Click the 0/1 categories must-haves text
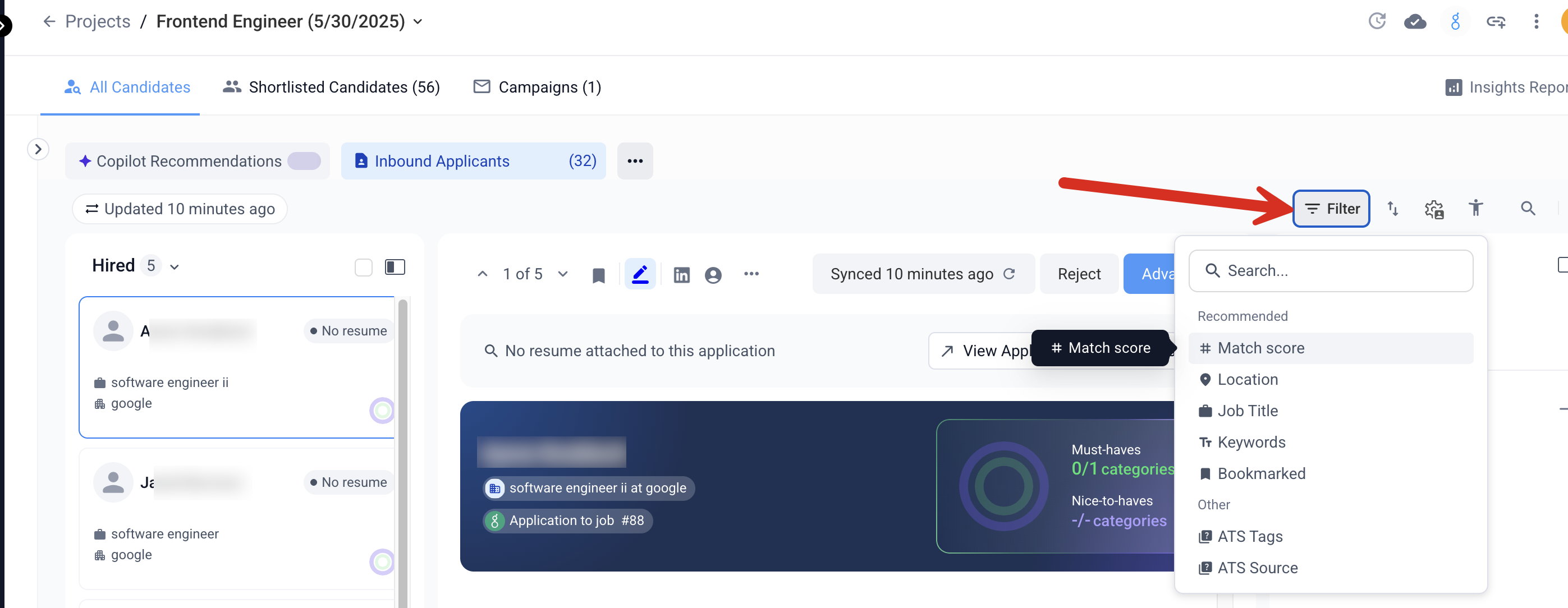The image size is (1568, 608). pyautogui.click(x=1122, y=469)
